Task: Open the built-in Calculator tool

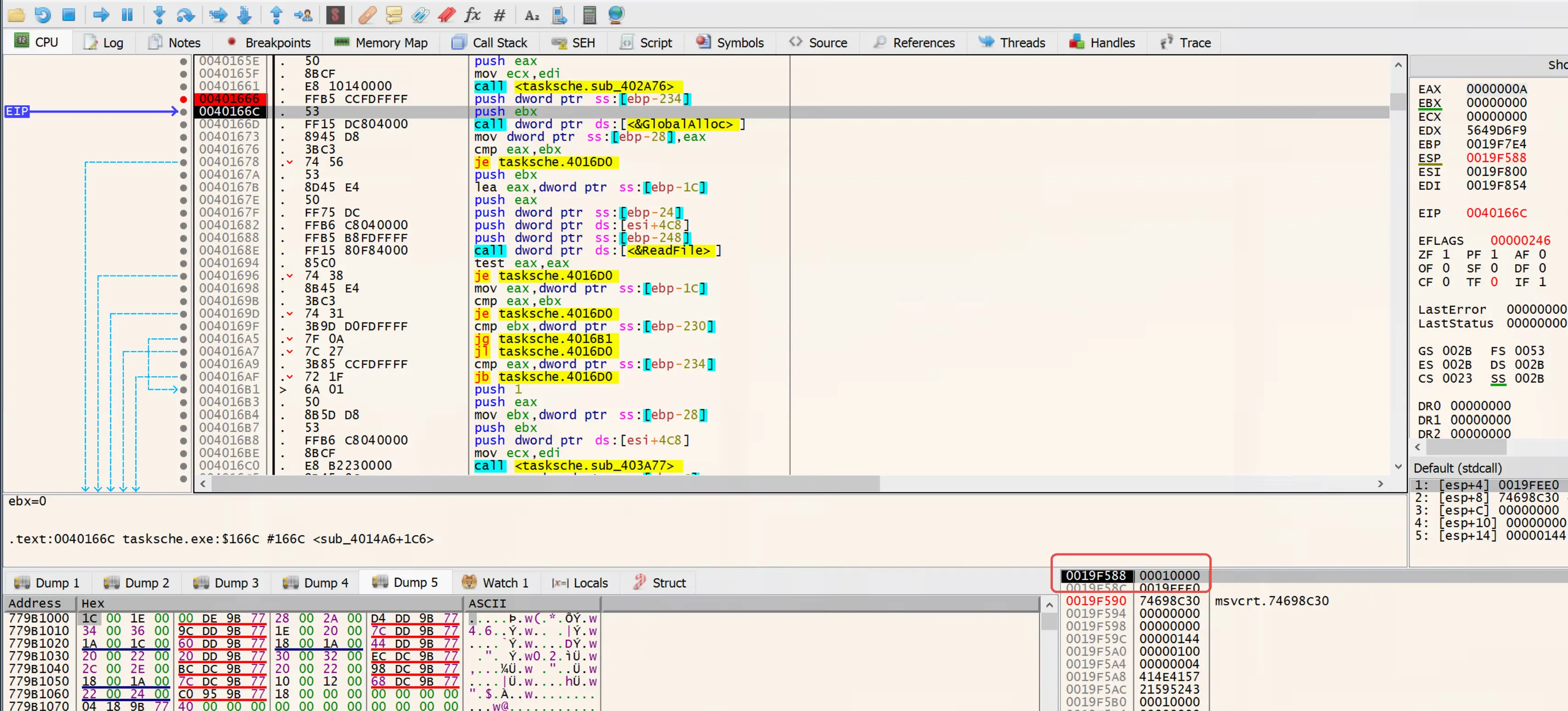Action: [x=589, y=15]
